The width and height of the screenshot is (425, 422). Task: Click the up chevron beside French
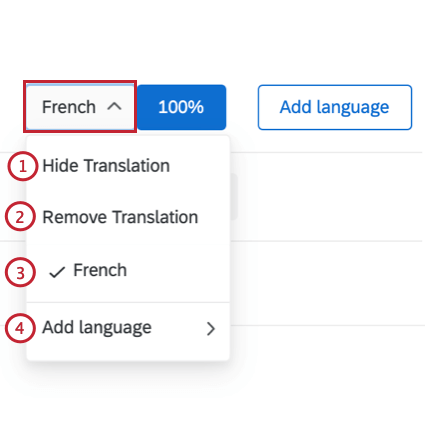(x=114, y=107)
